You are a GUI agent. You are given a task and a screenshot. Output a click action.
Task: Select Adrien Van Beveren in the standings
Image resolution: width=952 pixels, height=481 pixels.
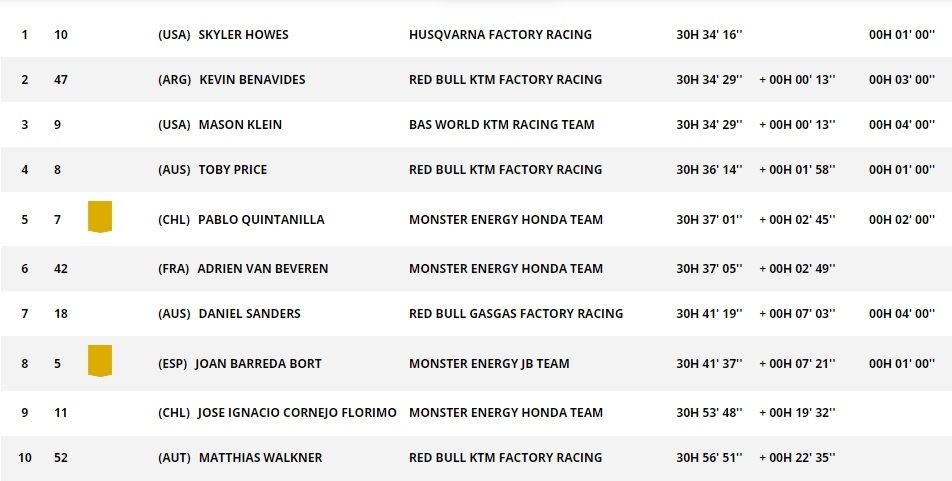(x=262, y=269)
